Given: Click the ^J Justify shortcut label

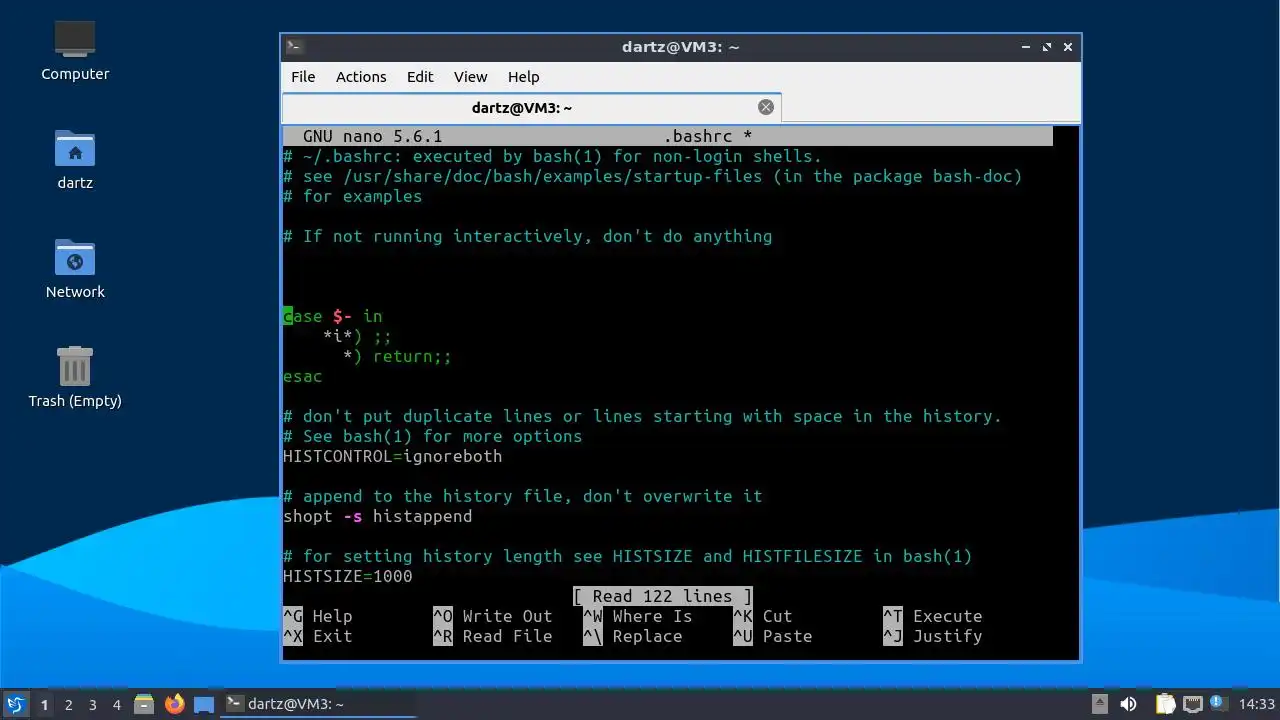Looking at the screenshot, I should pyautogui.click(x=933, y=636).
